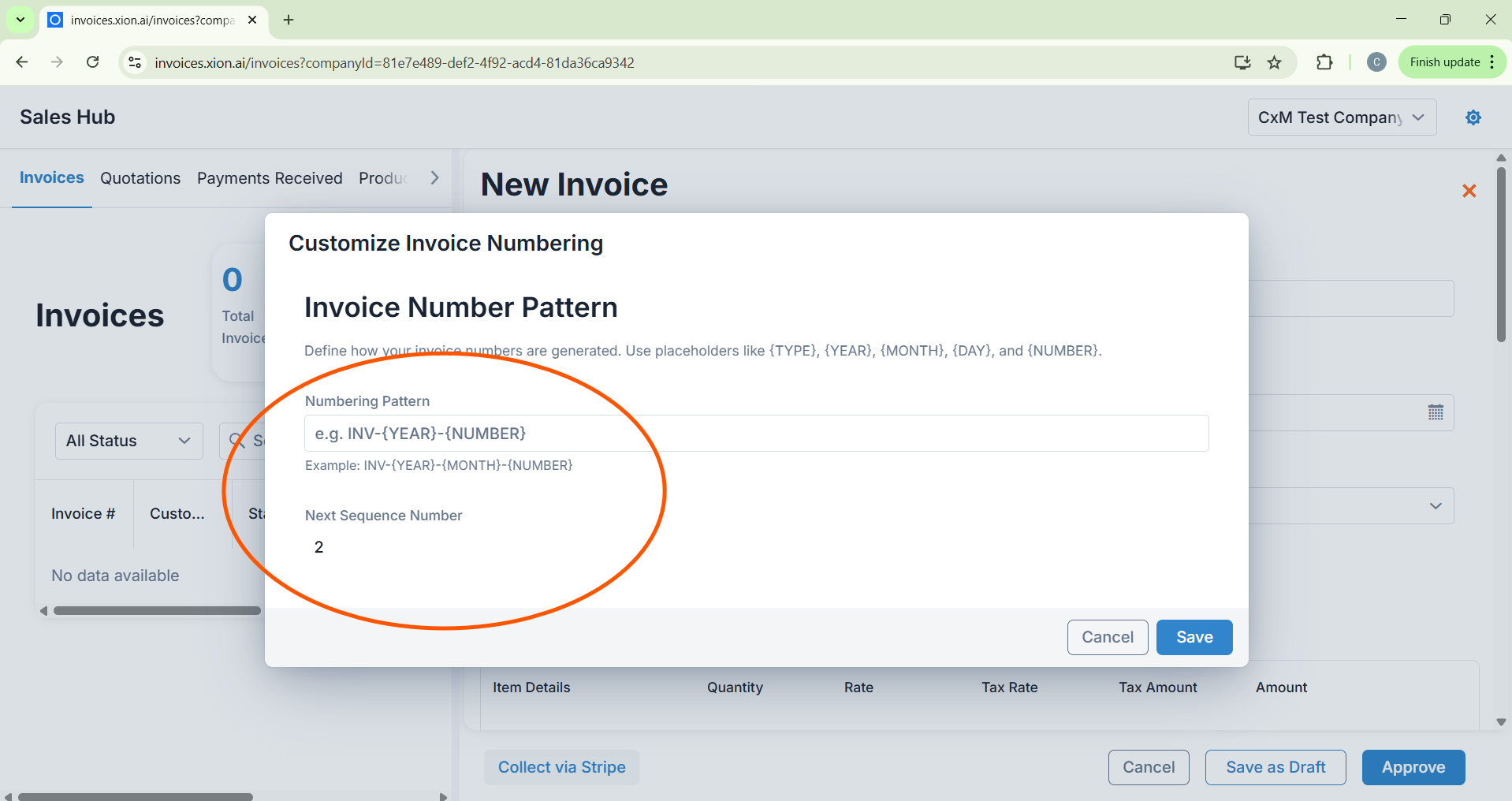Cancel the Customize Invoice Numbering dialog

click(x=1107, y=637)
